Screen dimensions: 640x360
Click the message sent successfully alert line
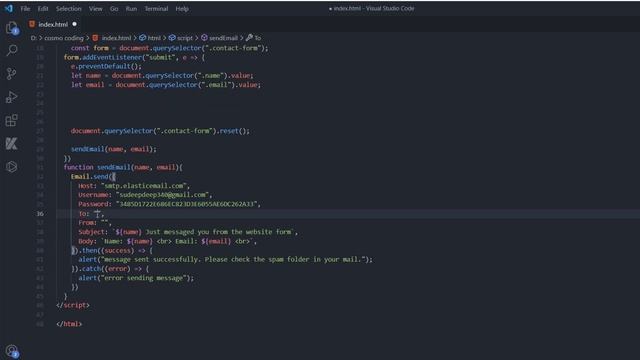click(x=225, y=260)
